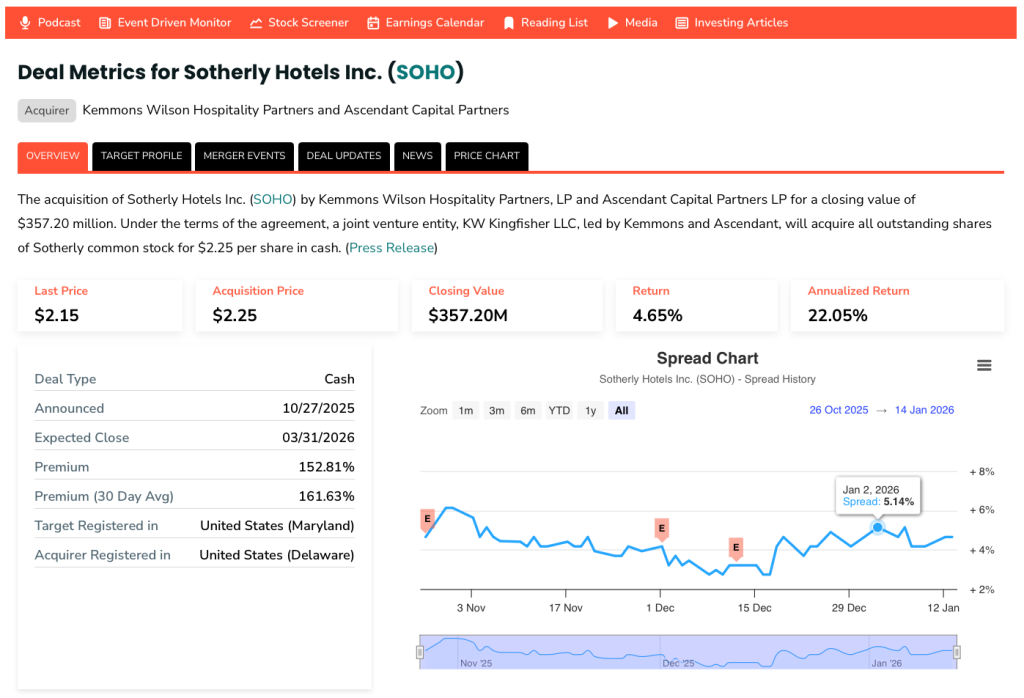Enable the YTD zoom option

558,410
